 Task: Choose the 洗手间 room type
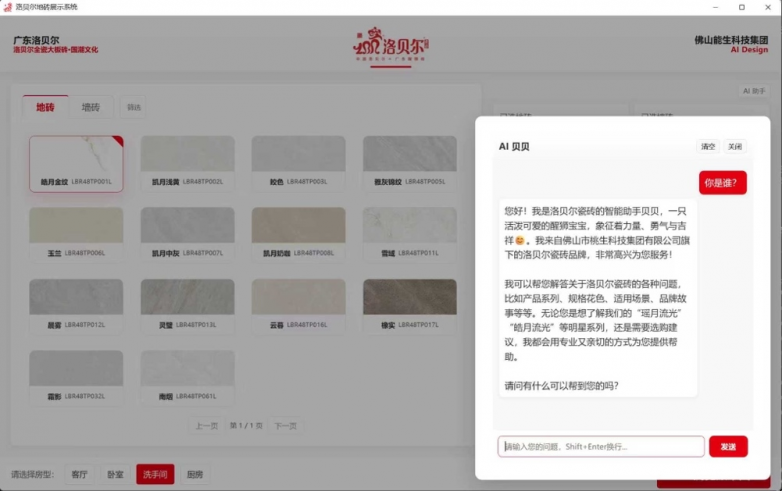tap(155, 474)
